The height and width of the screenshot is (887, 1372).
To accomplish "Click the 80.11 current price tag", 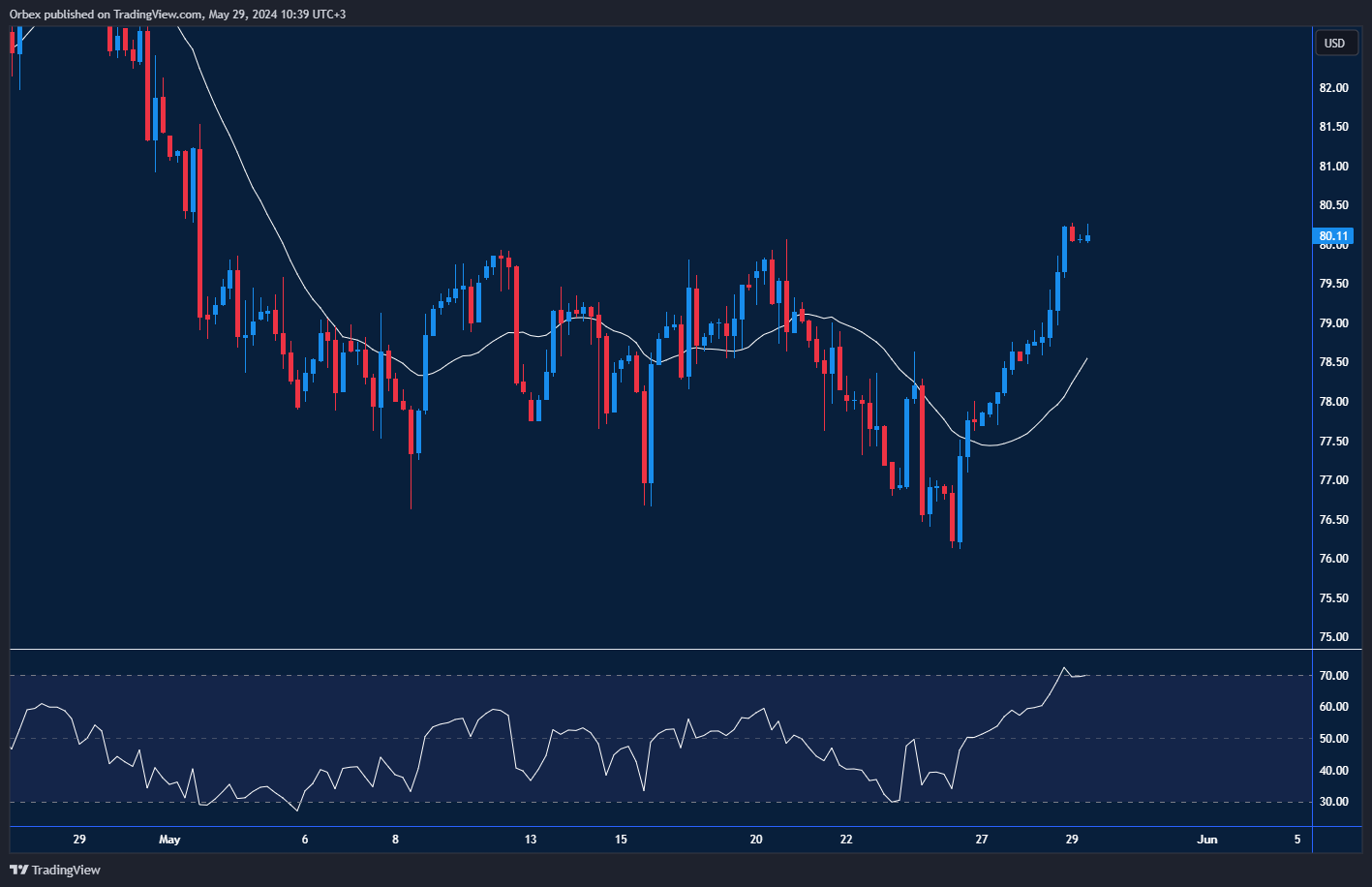I will 1333,236.
